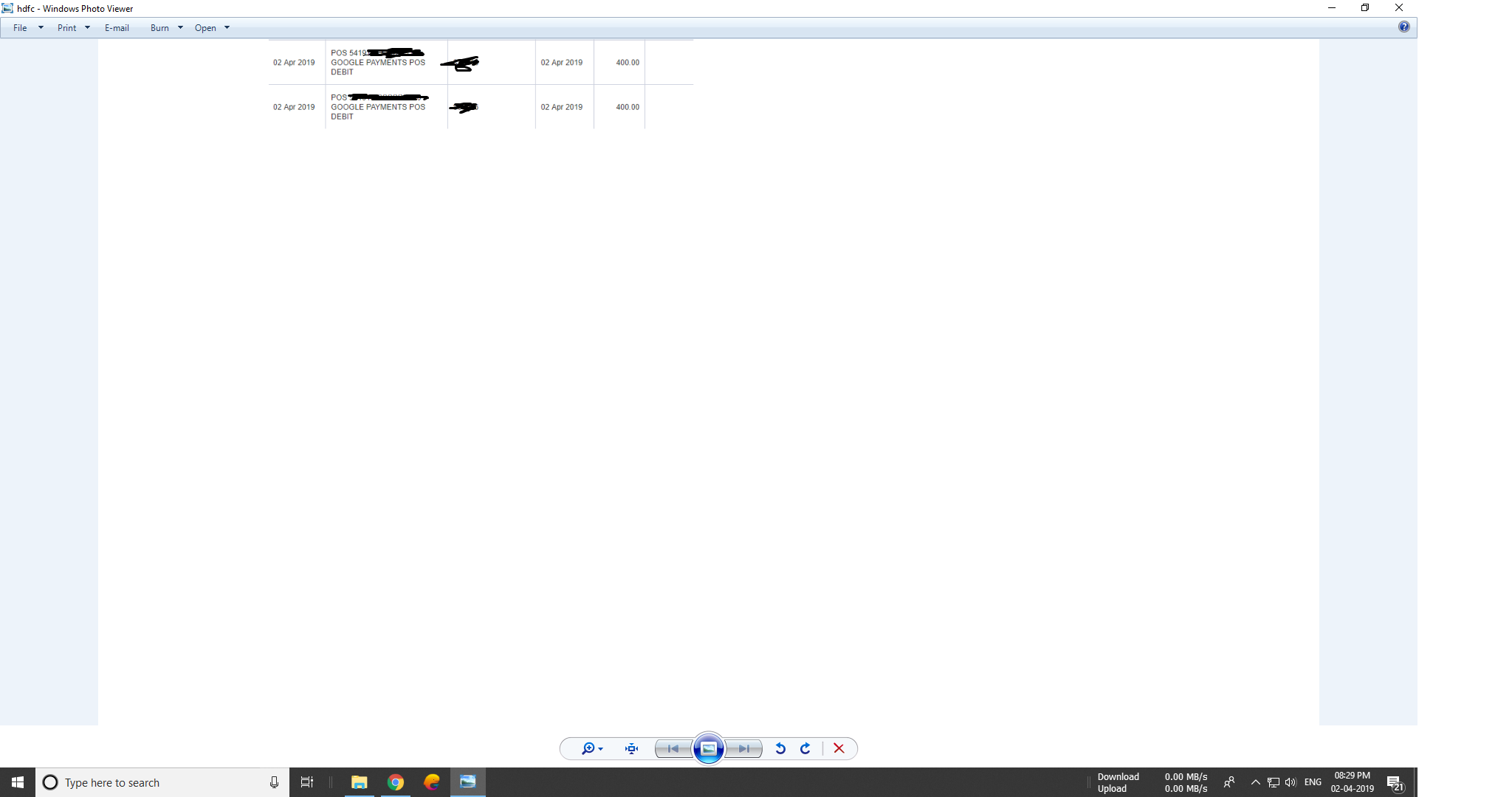Expand the File dropdown arrow
This screenshot has width=1512, height=797.
click(x=41, y=28)
